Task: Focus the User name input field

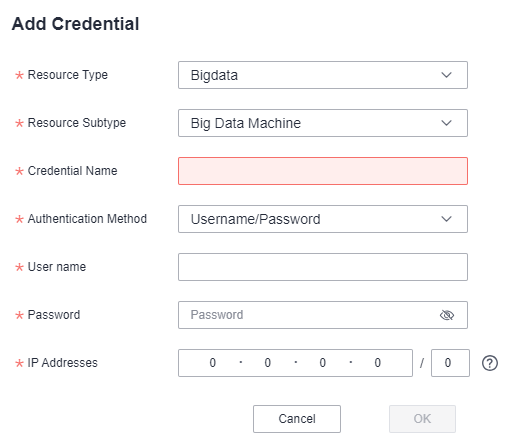Action: [x=323, y=267]
